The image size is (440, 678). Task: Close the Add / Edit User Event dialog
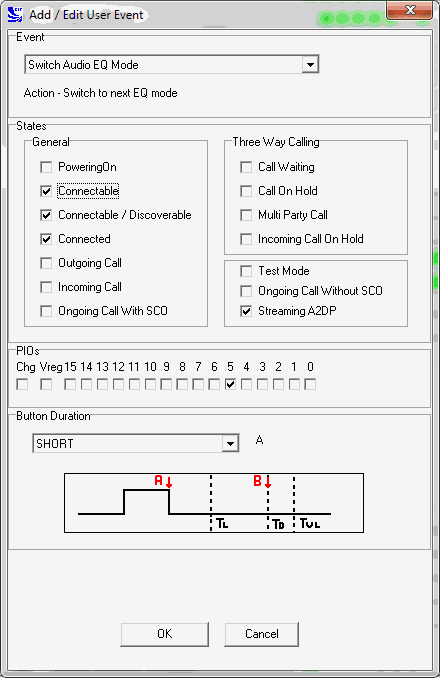[409, 10]
